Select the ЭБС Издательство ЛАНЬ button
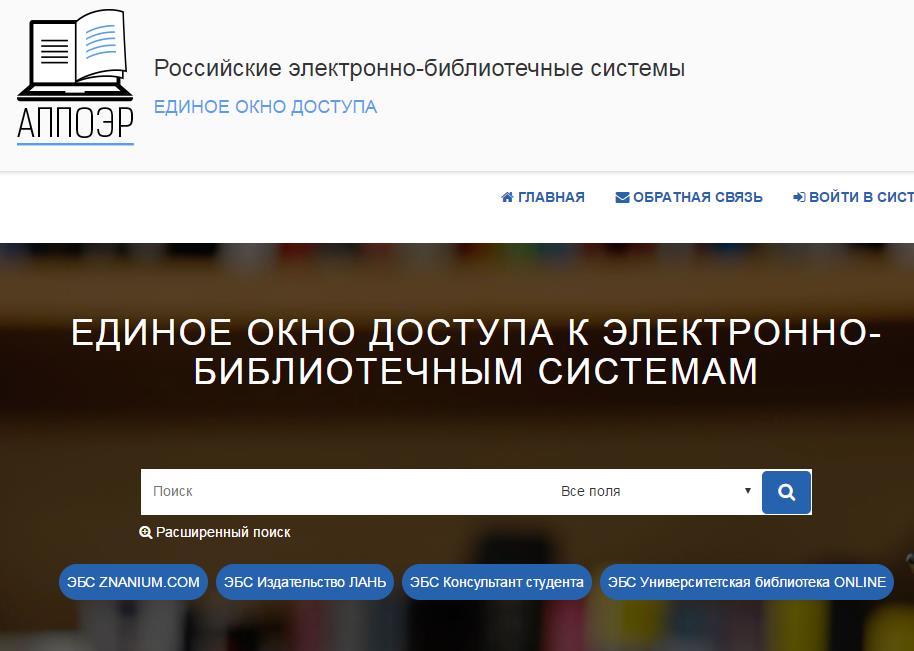The image size is (914, 651). click(x=305, y=582)
